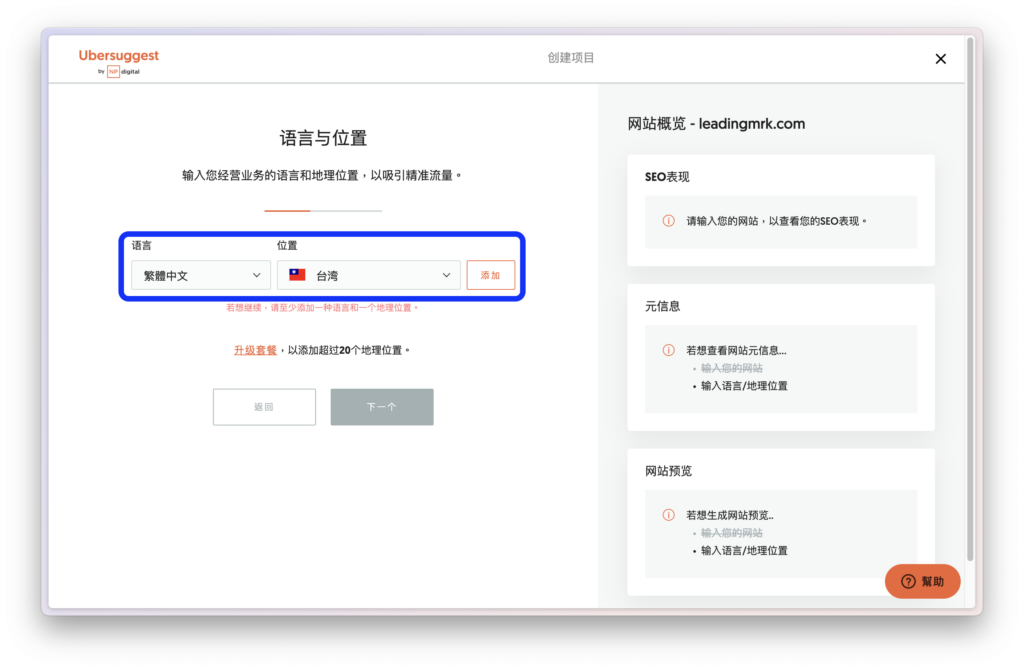Image resolution: width=1024 pixels, height=670 pixels.
Task: Open the 位置 dropdown showing 台湾
Action: tap(369, 276)
